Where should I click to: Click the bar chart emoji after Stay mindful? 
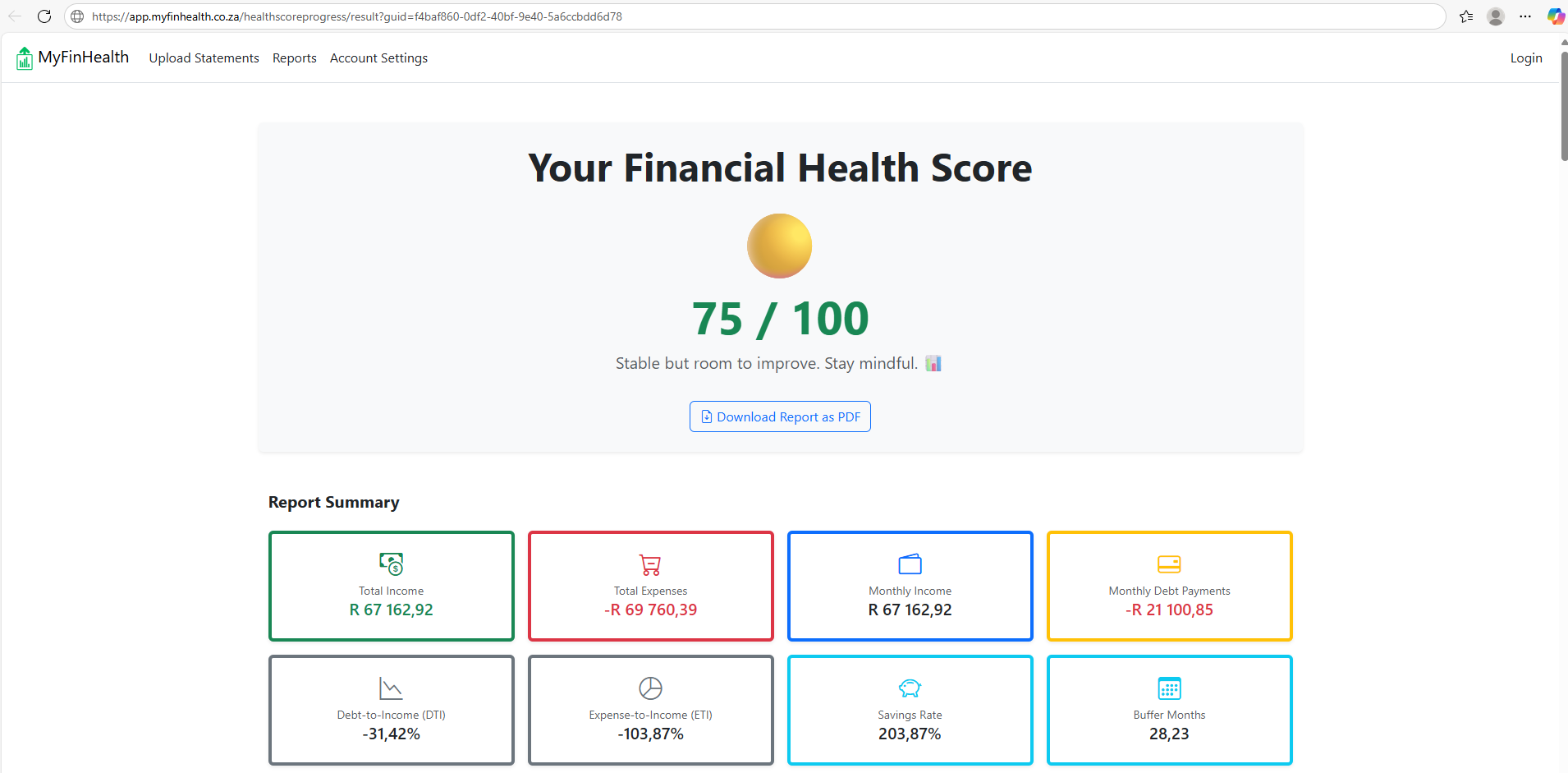[933, 363]
